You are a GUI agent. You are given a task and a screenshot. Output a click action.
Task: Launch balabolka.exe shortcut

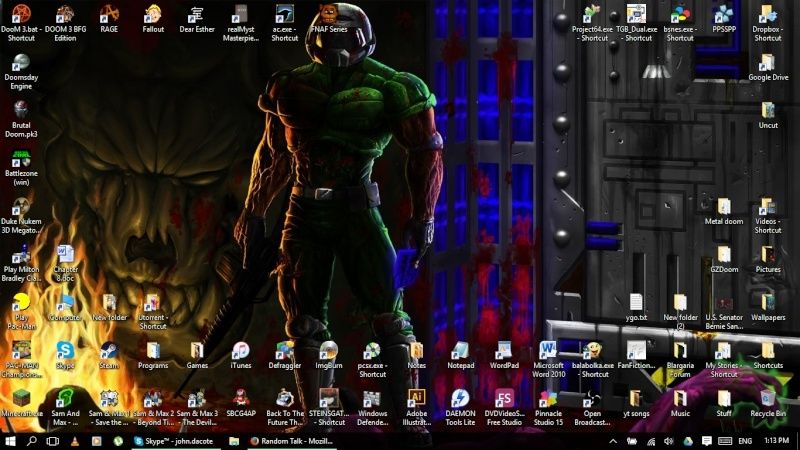click(592, 351)
